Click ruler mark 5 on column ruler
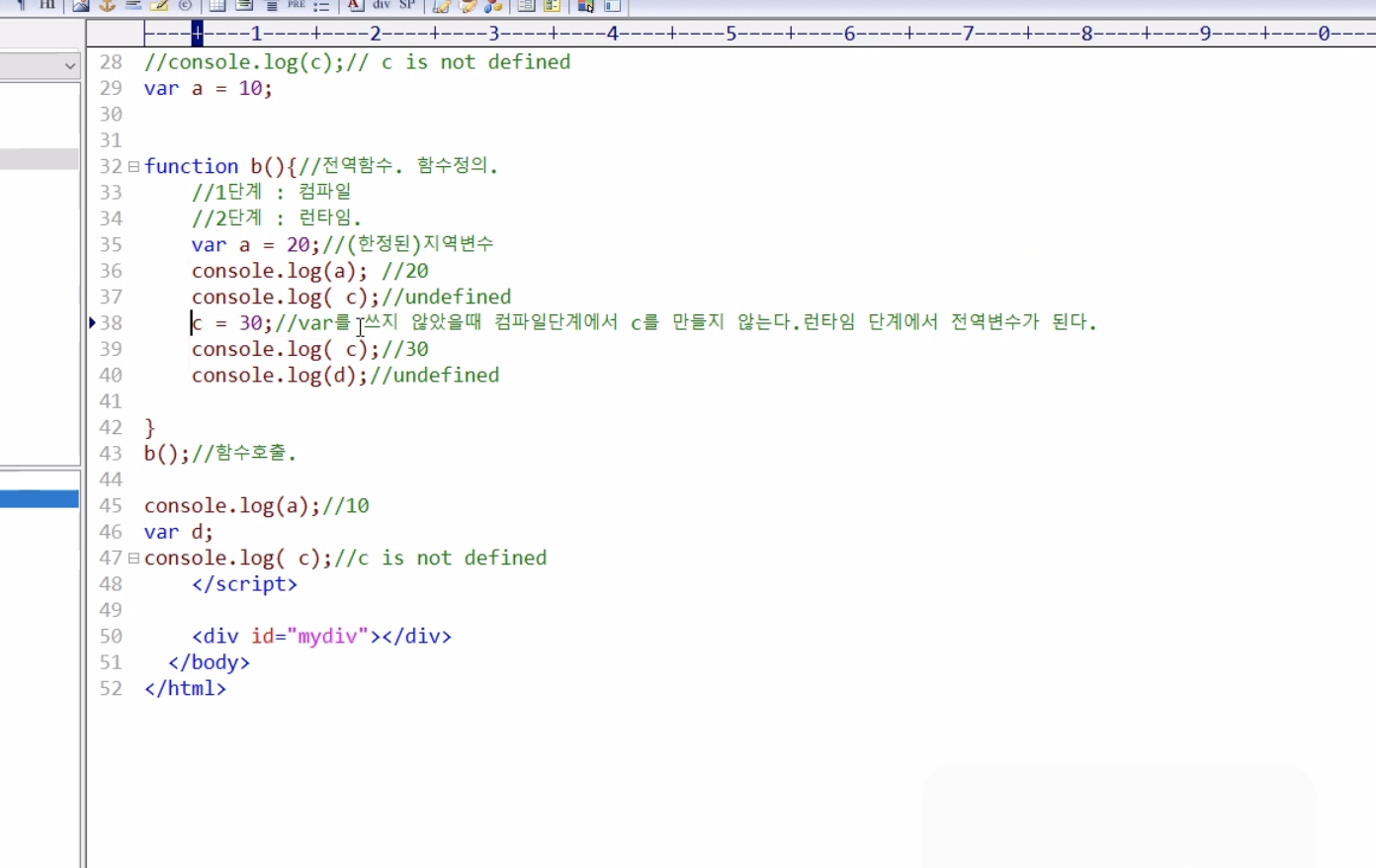 tap(731, 34)
